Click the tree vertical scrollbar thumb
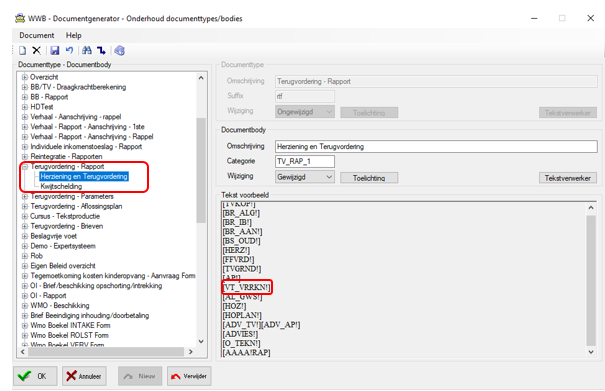Viewport: 605px width, 391px height. tap(201, 170)
